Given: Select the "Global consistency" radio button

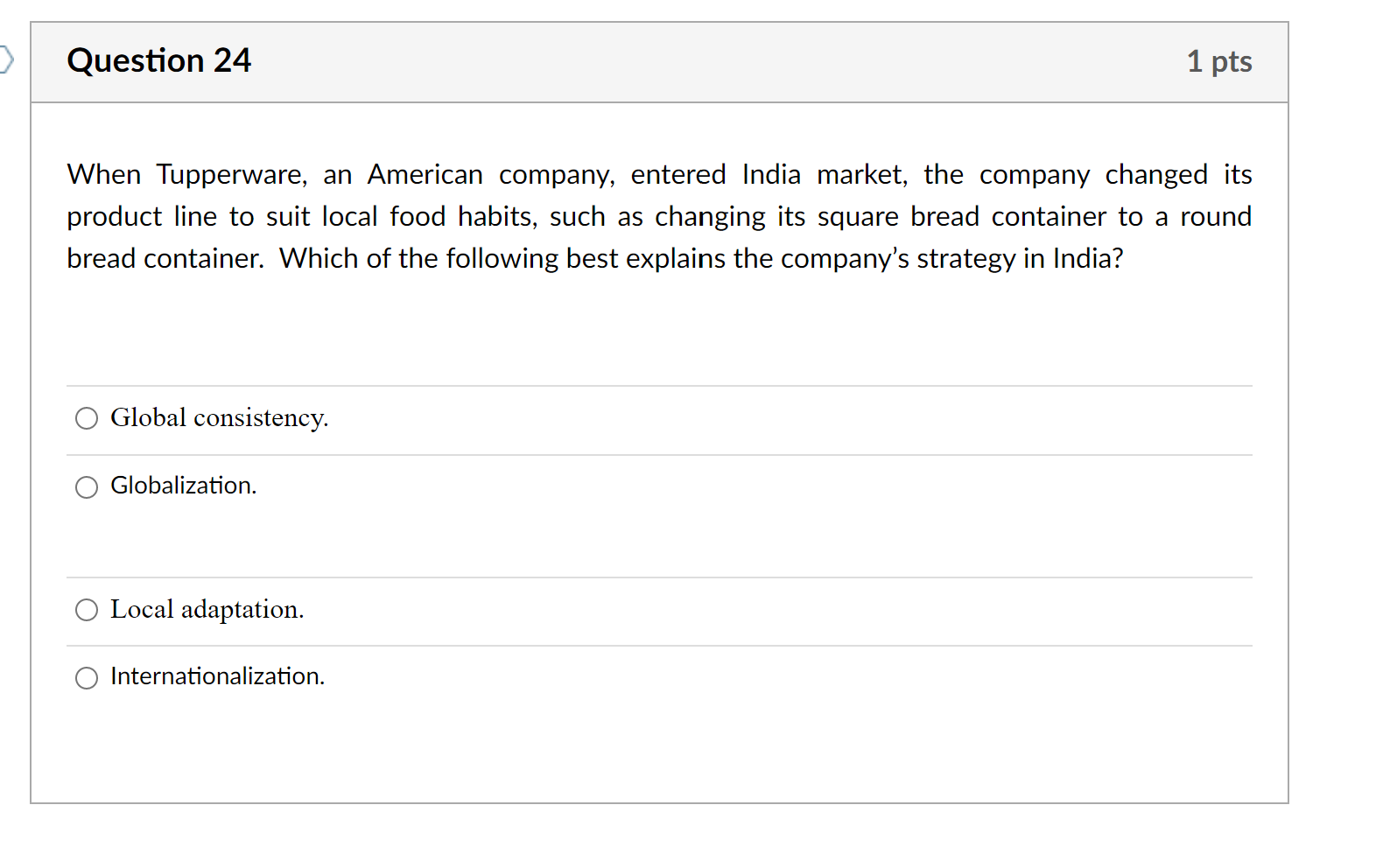Looking at the screenshot, I should tap(86, 418).
